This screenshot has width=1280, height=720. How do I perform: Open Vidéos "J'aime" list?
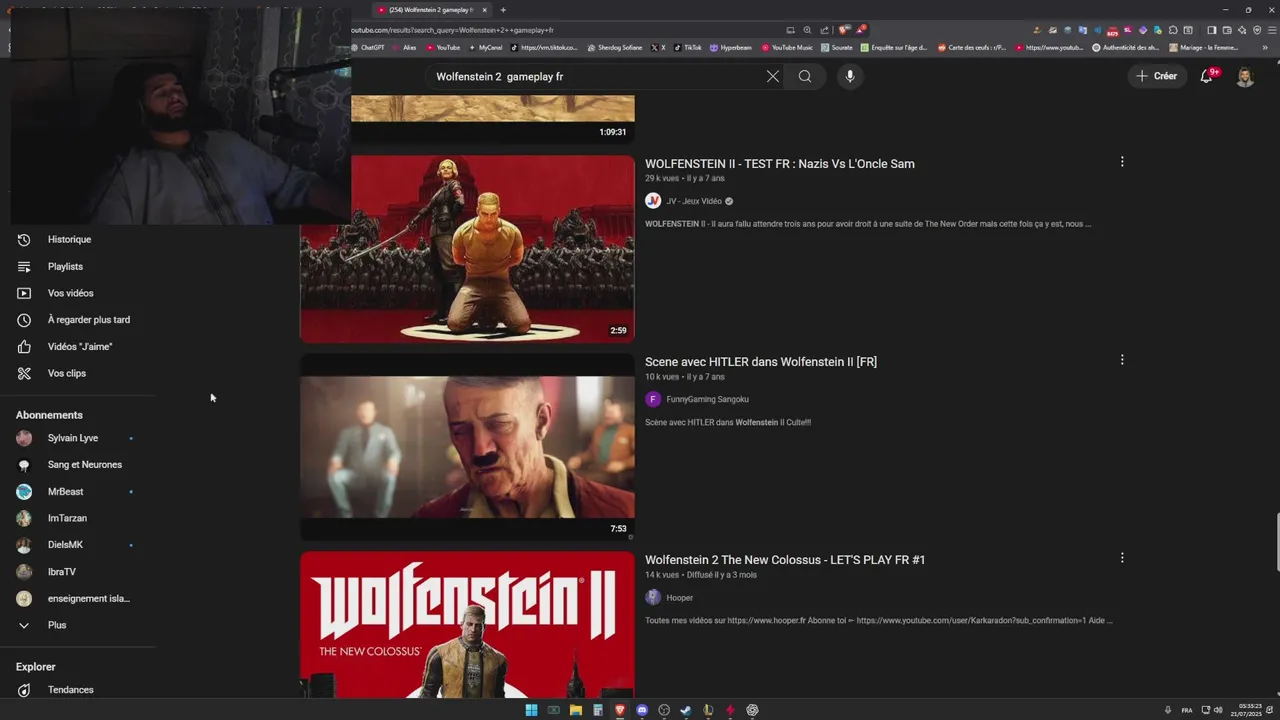(x=78, y=347)
